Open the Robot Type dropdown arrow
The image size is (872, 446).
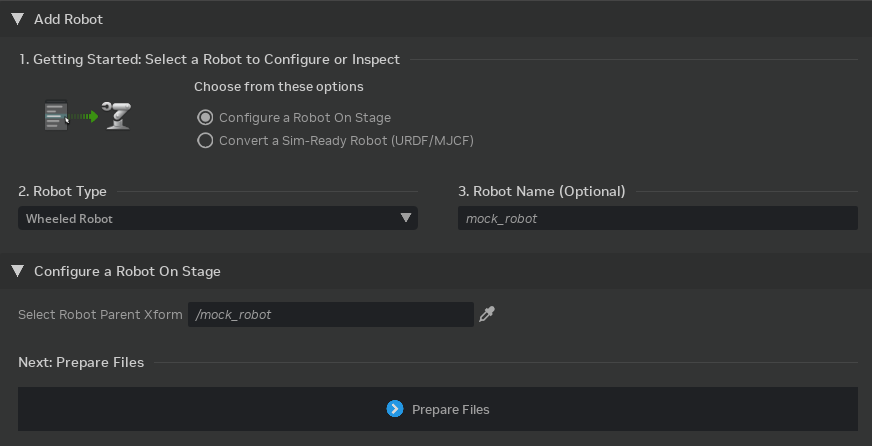click(x=405, y=218)
